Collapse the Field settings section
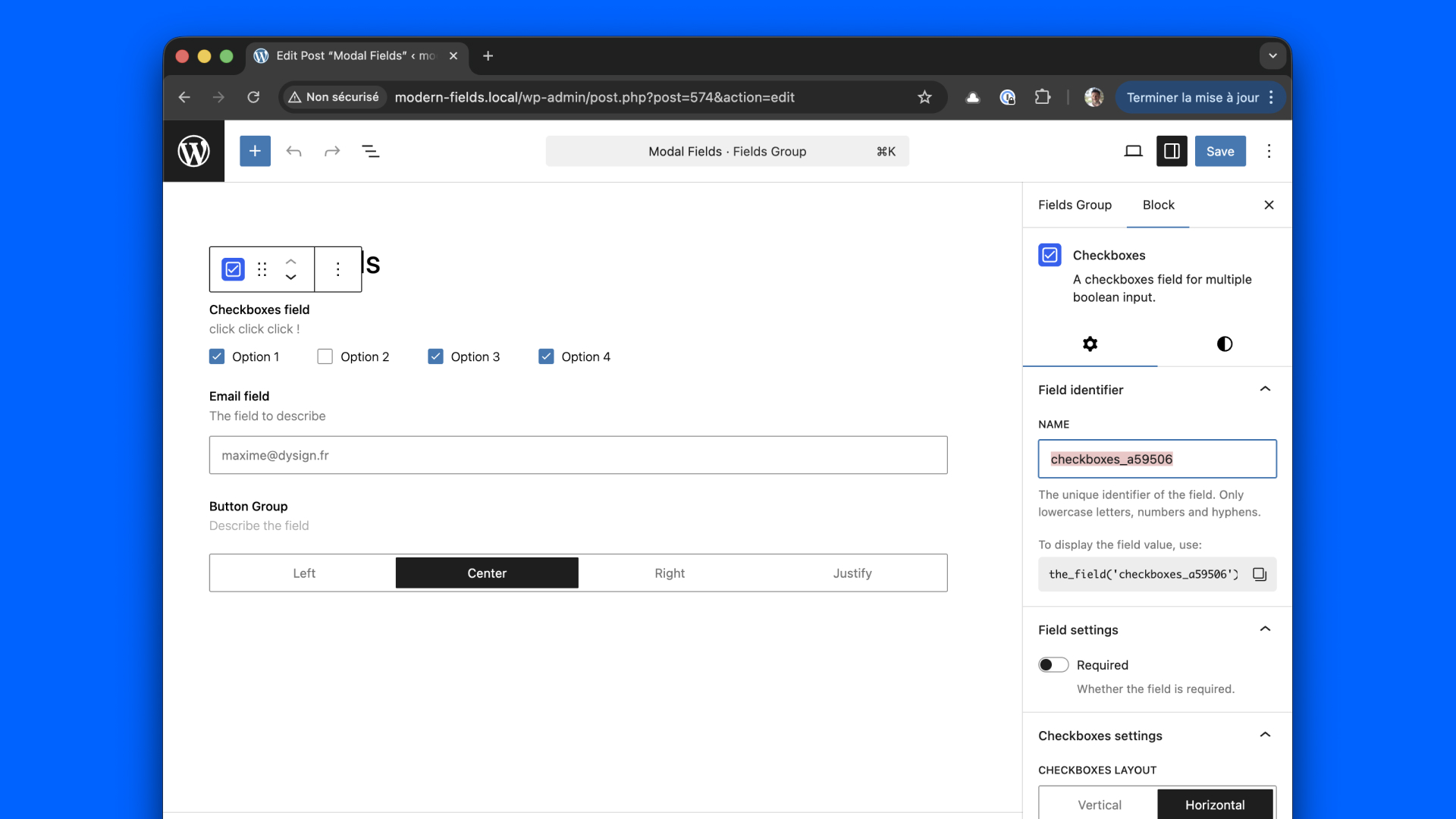 (x=1264, y=629)
